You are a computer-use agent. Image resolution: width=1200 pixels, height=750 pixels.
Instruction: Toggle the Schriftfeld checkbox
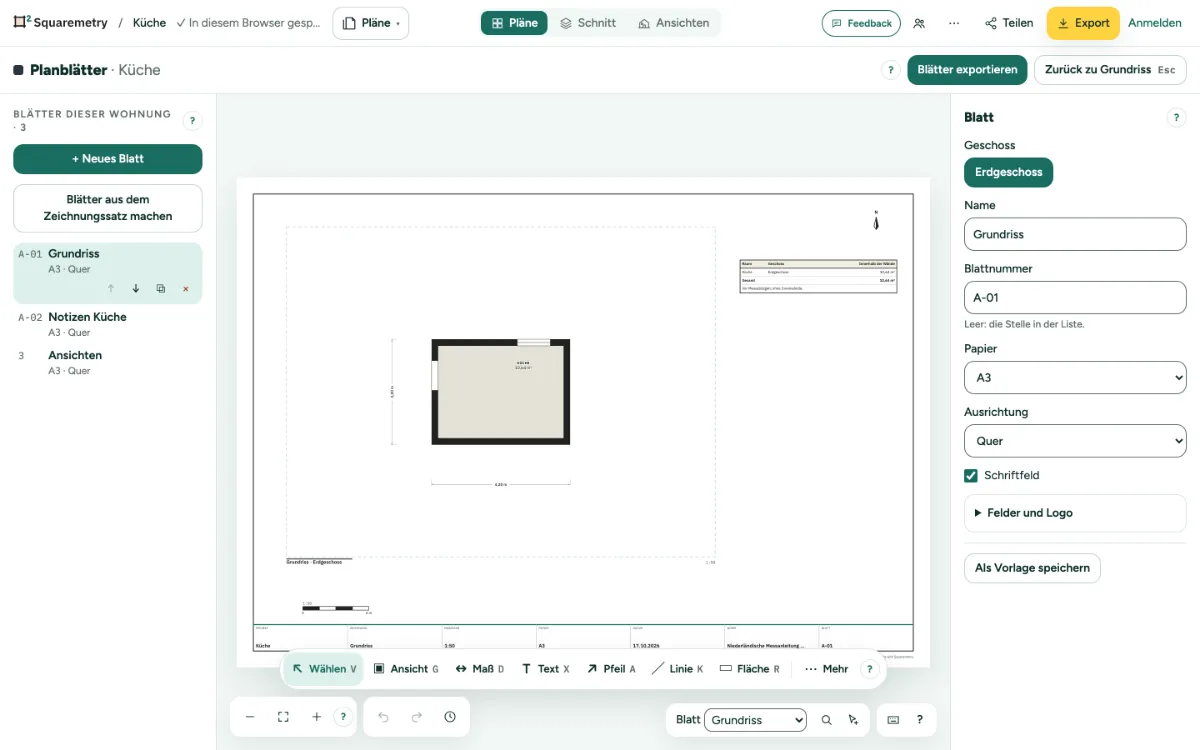971,475
